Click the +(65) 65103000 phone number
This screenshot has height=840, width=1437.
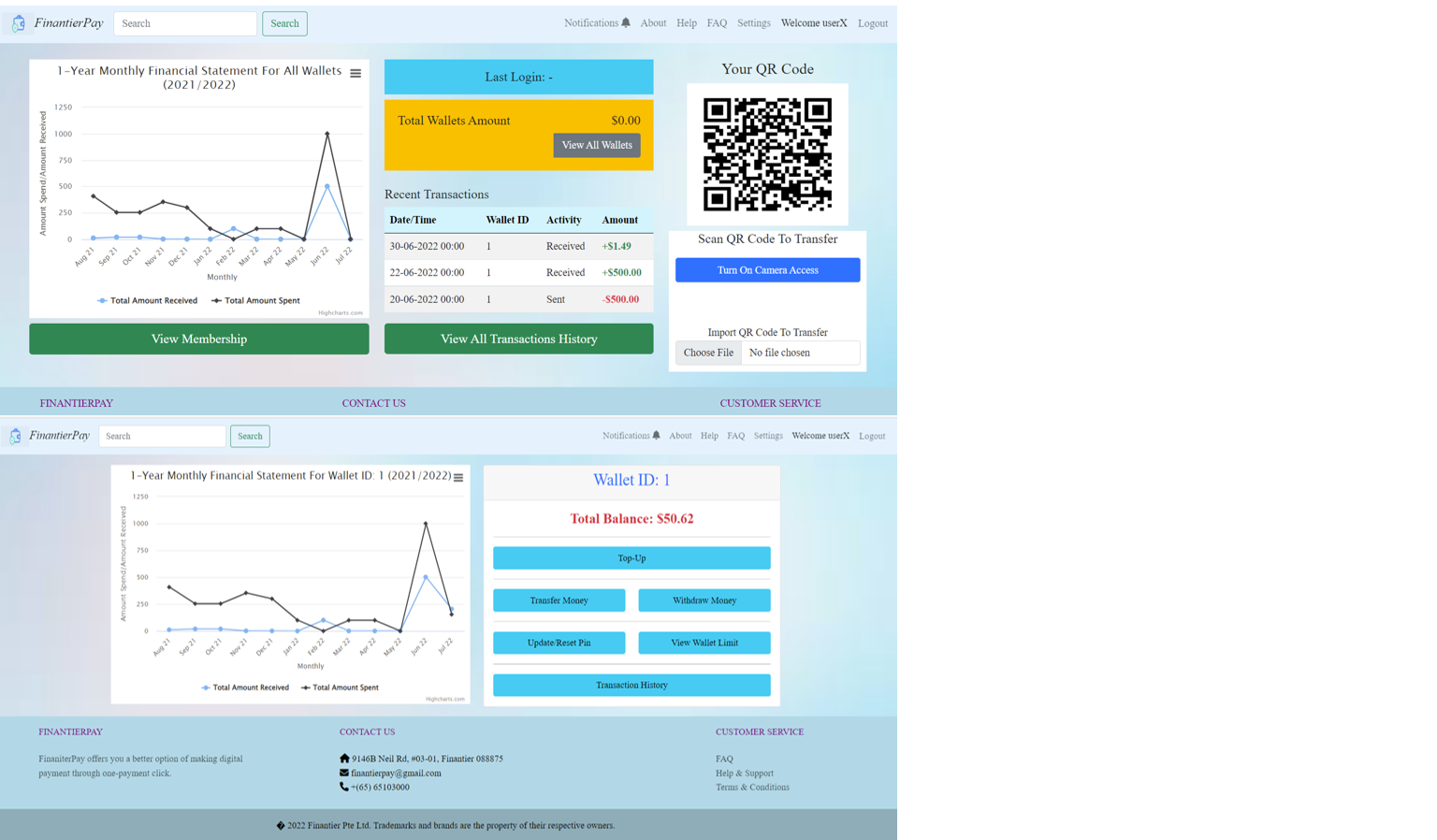point(380,787)
